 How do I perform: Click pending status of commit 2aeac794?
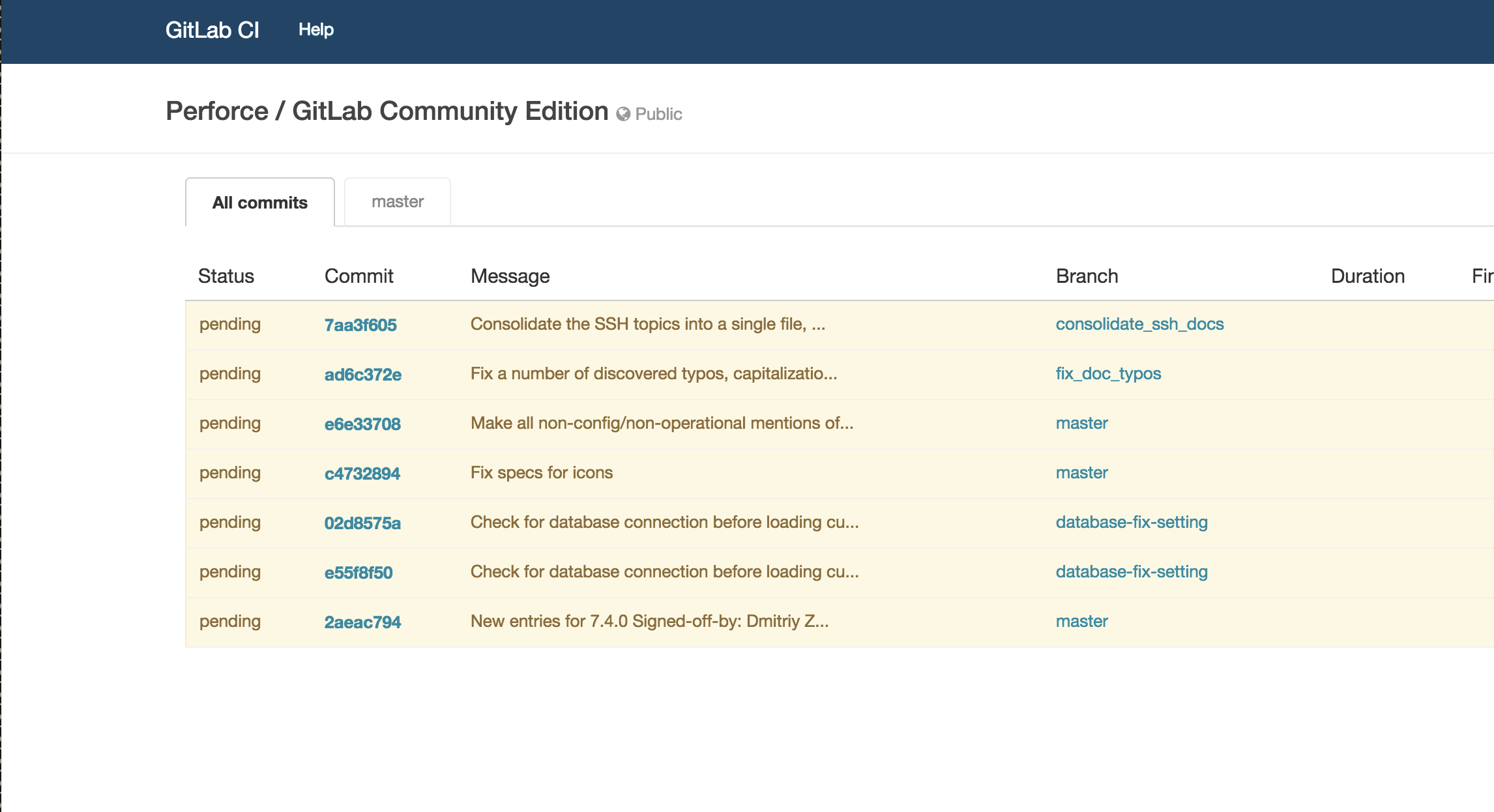pos(230,622)
